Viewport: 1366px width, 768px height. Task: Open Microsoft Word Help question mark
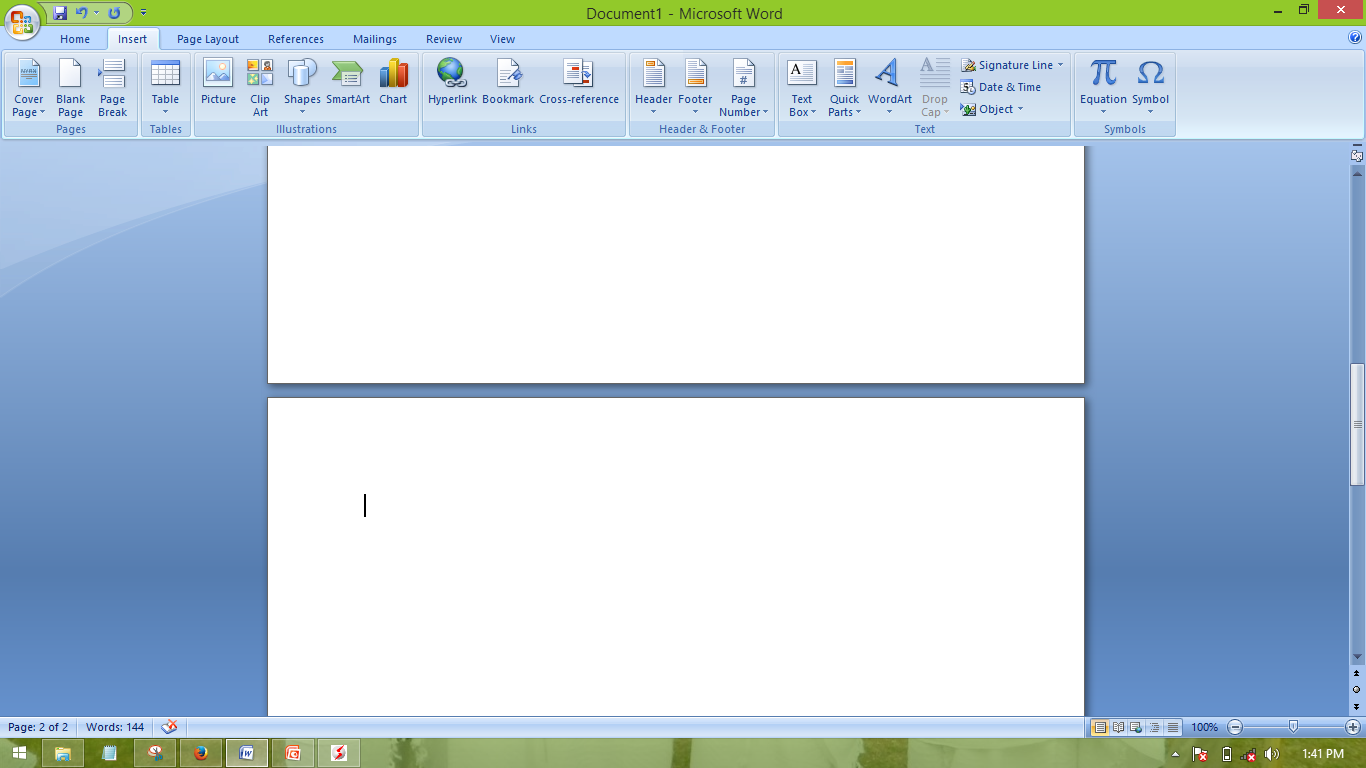(1355, 39)
